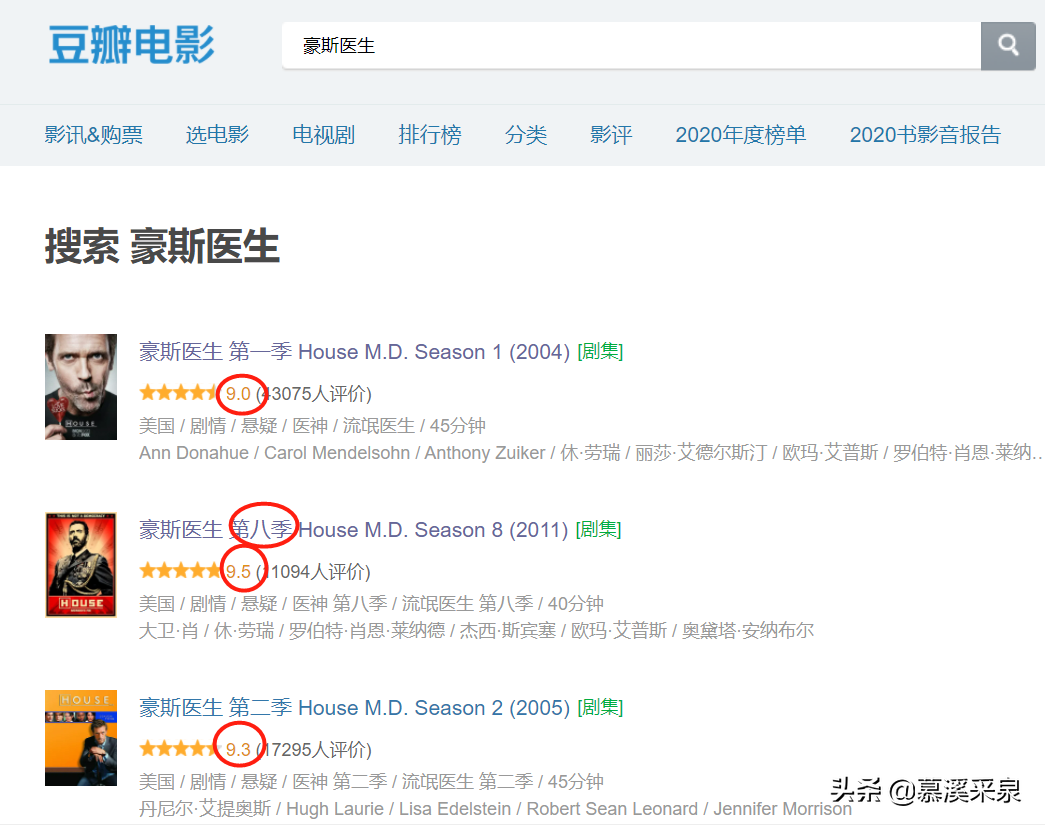View the 排行榜 rankings
Image resolution: width=1045 pixels, height=827 pixels.
tap(430, 135)
